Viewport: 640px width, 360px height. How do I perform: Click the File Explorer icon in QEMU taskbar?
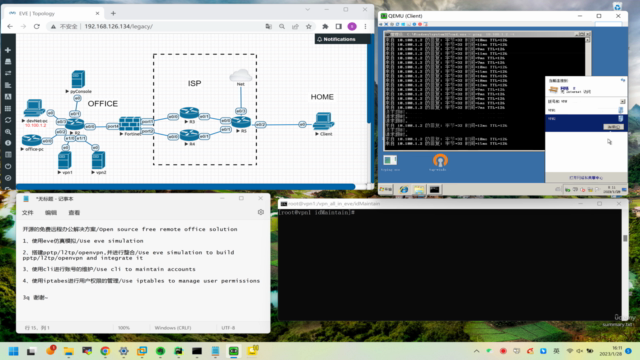(419, 189)
